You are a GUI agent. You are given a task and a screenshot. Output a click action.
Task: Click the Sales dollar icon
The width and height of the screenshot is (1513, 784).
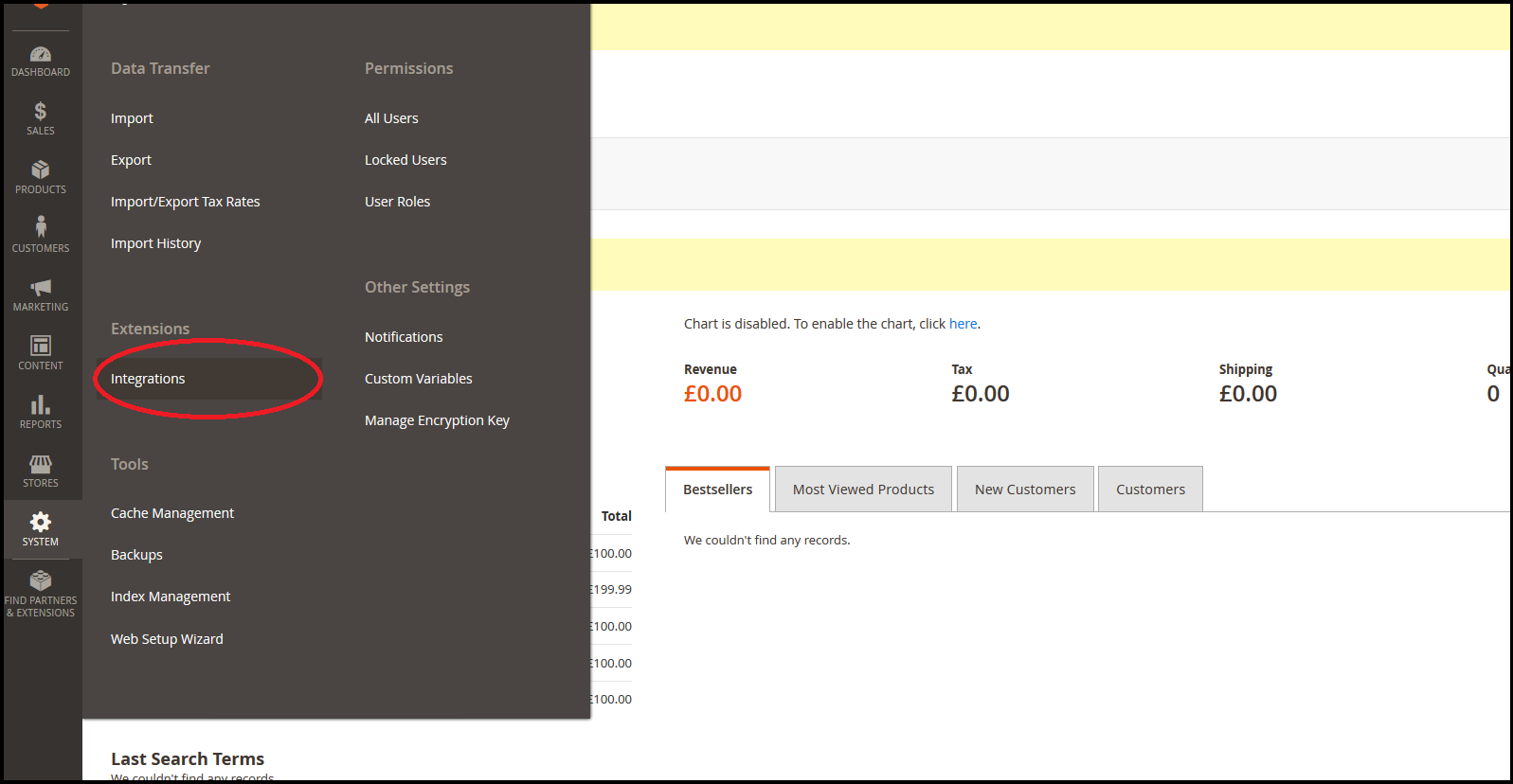pyautogui.click(x=41, y=112)
